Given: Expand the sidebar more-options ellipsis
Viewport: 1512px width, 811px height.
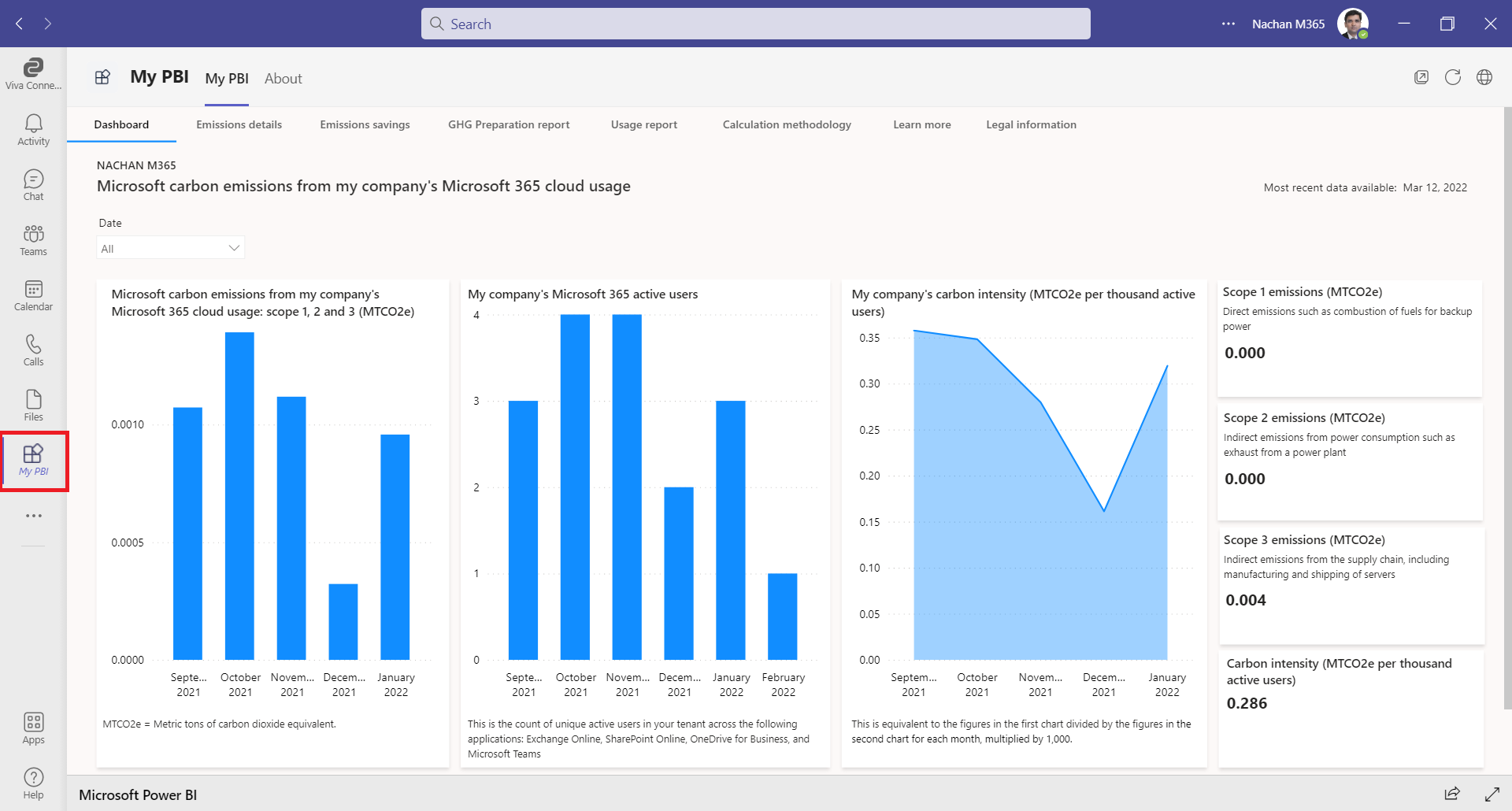Looking at the screenshot, I should coord(33,516).
